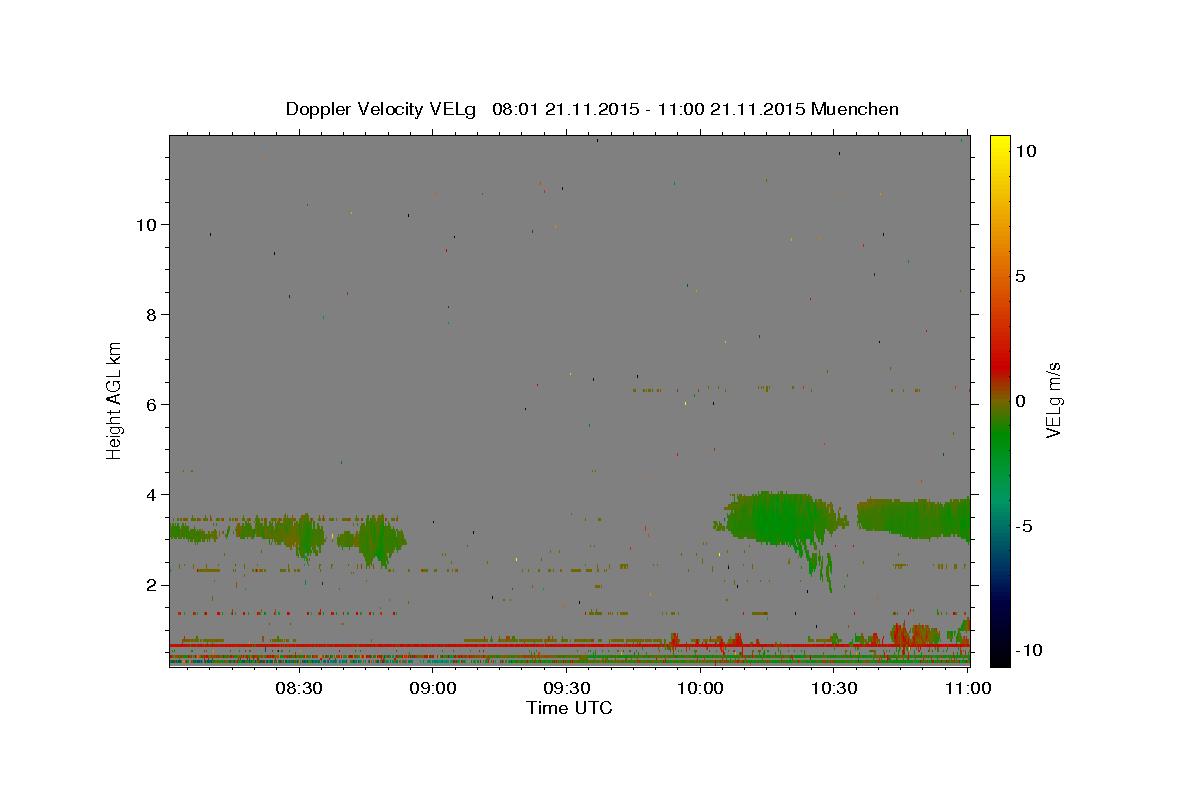Select the 10:30 time tick label

click(x=834, y=688)
